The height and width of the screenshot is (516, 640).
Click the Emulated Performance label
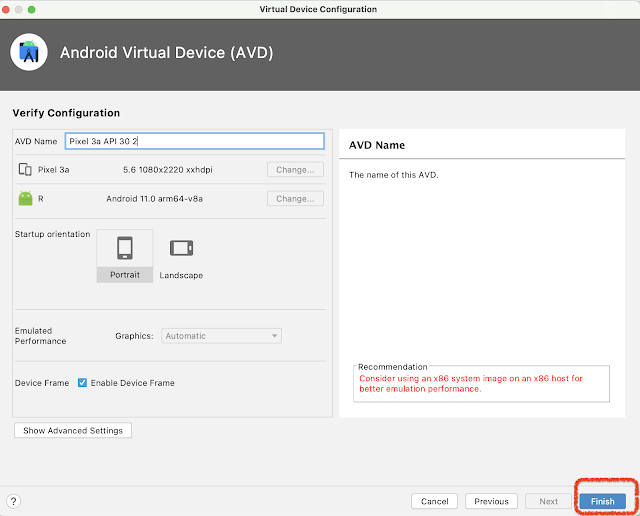tap(40, 336)
